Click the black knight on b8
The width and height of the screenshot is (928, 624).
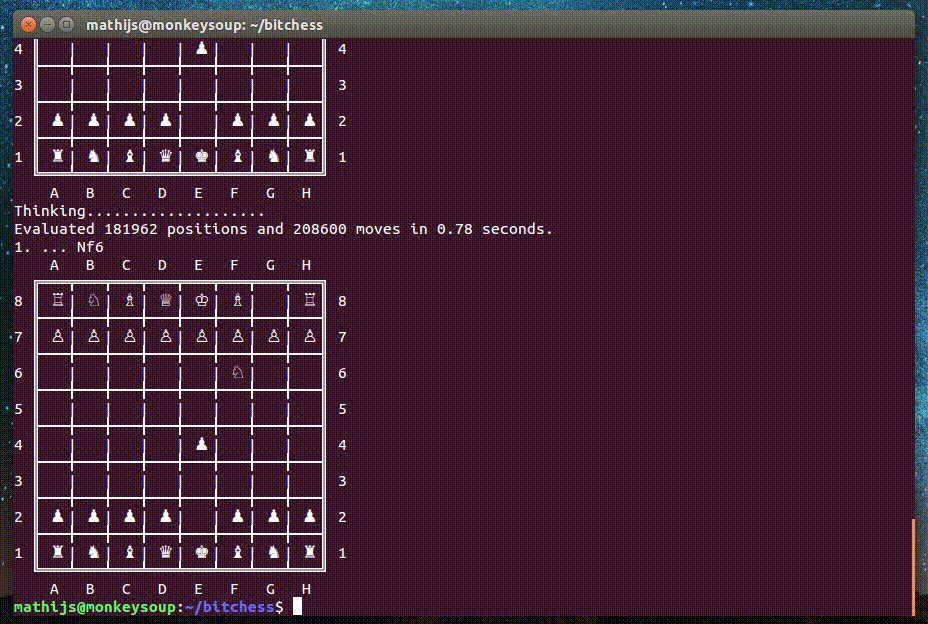(x=94, y=299)
